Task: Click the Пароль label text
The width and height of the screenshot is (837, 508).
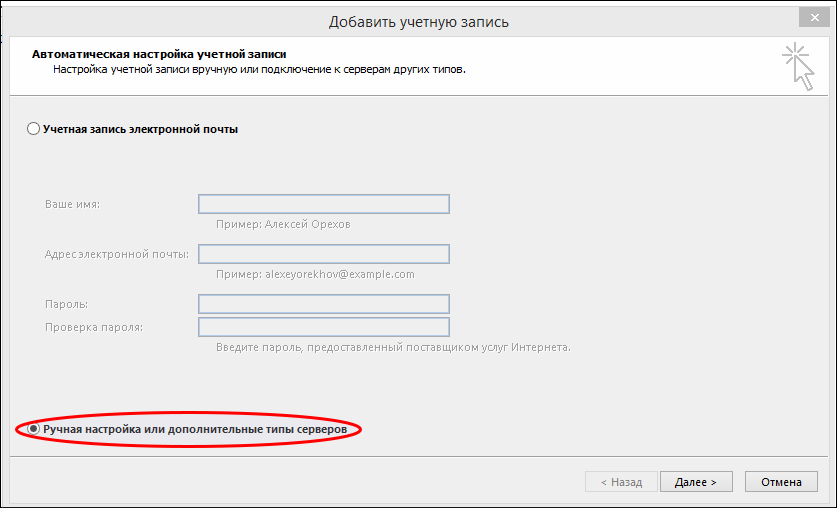Action: pyautogui.click(x=66, y=304)
